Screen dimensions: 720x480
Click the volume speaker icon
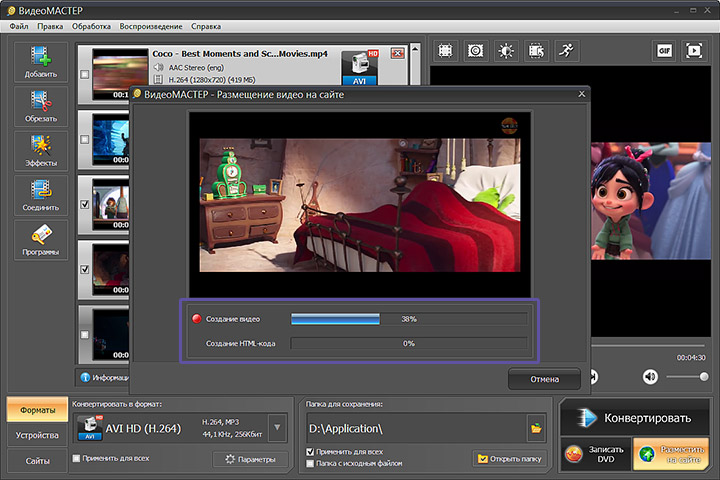[x=650, y=377]
